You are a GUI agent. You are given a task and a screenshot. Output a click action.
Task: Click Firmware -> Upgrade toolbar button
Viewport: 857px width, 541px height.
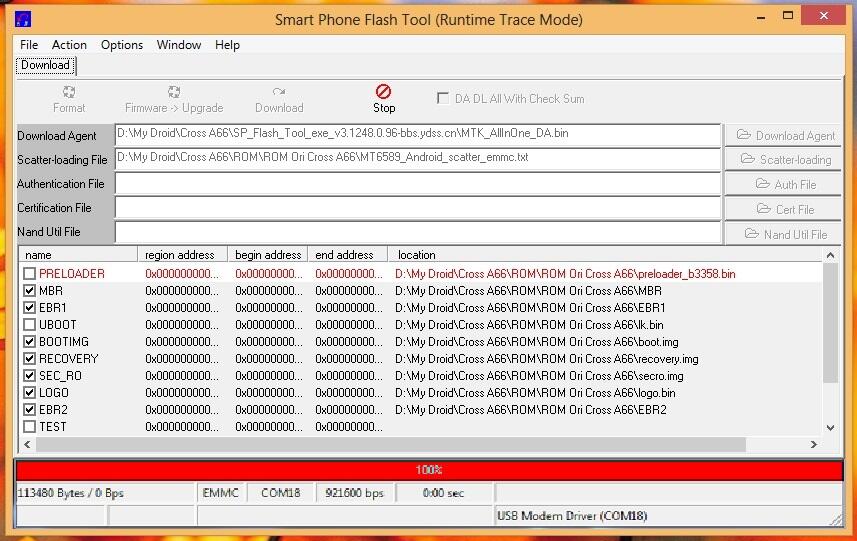pos(174,99)
